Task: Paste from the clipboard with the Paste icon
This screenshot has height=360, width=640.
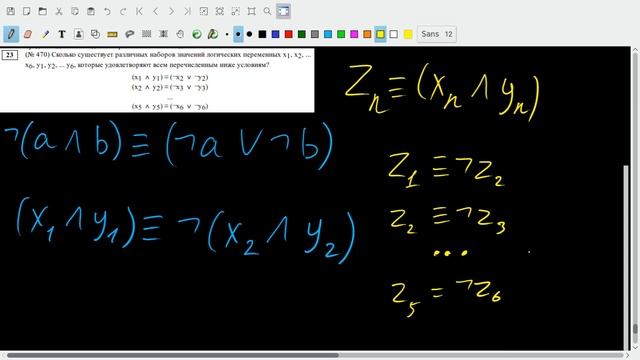Action: 91,11
